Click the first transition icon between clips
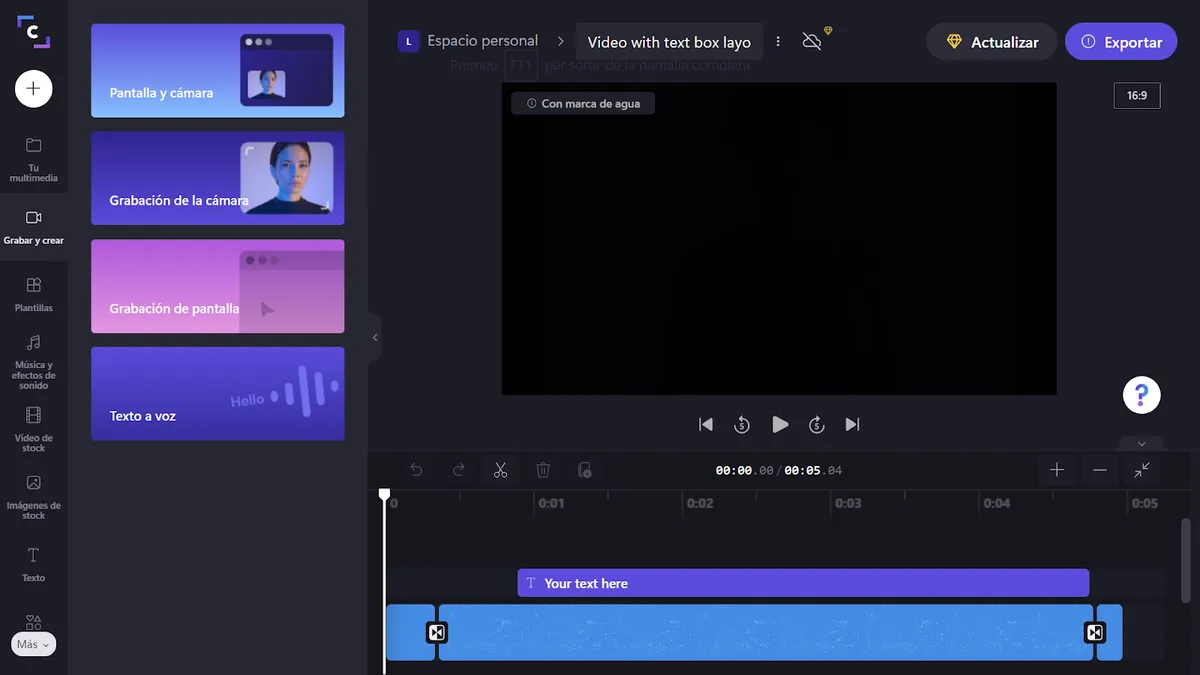1200x675 pixels. (437, 632)
